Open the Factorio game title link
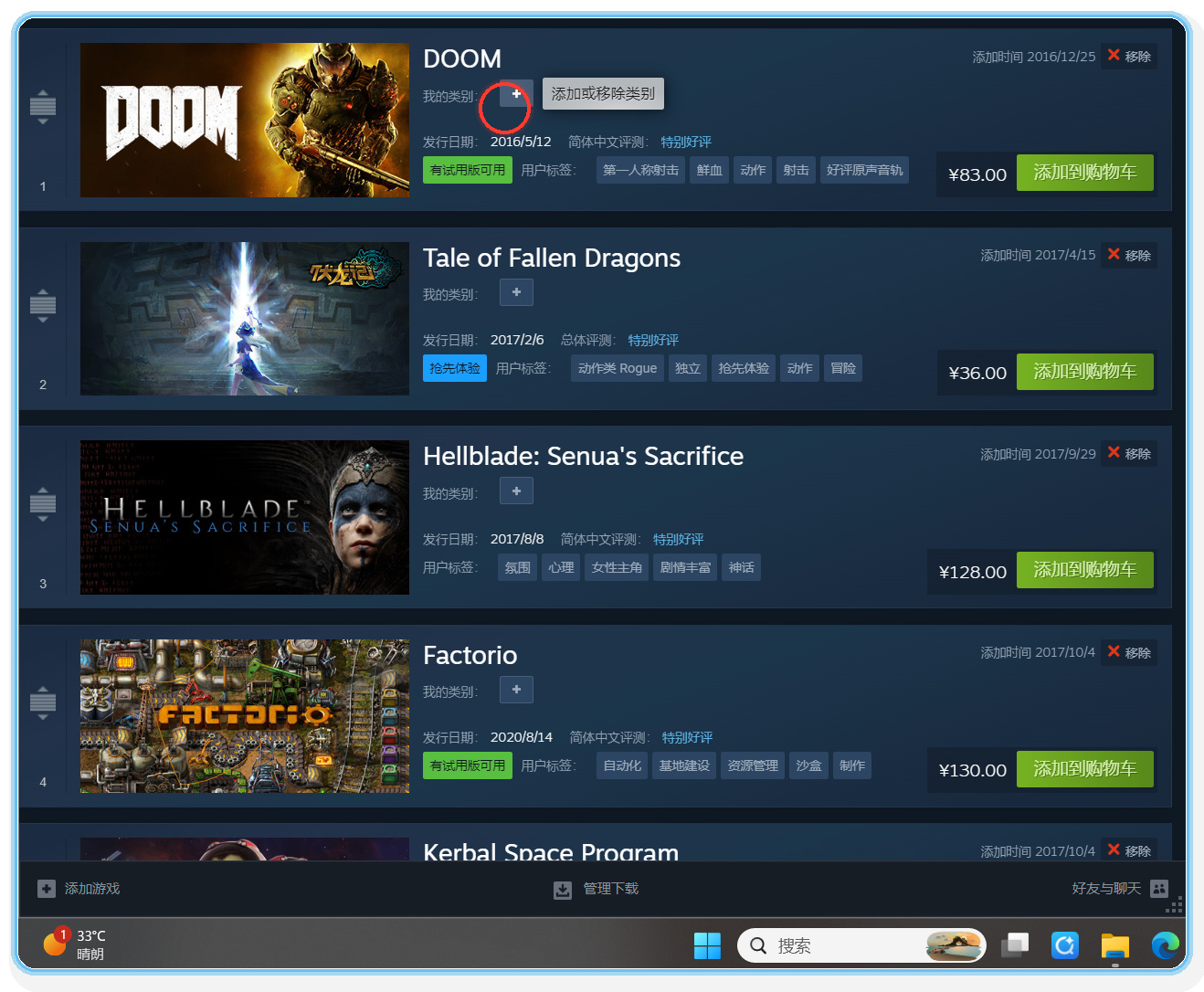This screenshot has height=992, width=1204. point(470,655)
